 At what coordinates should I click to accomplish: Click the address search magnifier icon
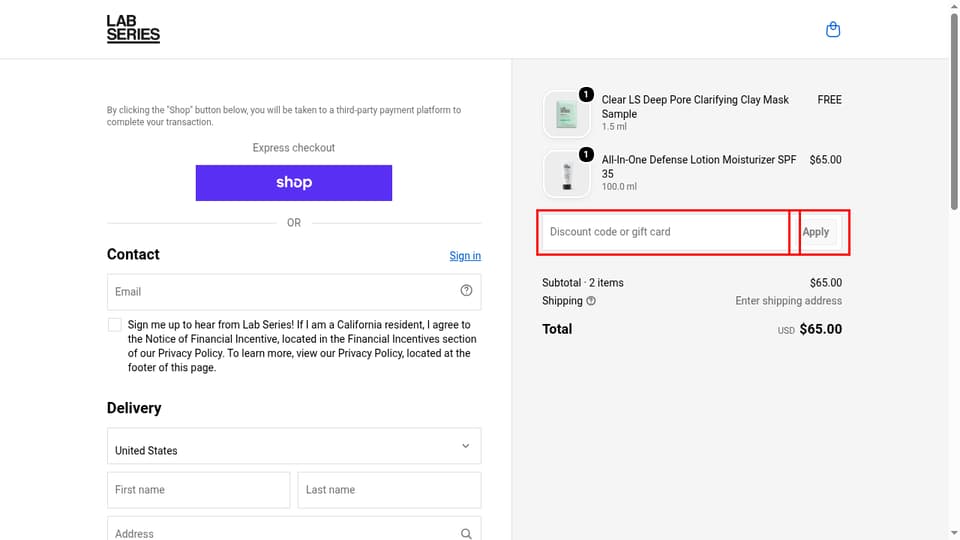click(x=467, y=534)
